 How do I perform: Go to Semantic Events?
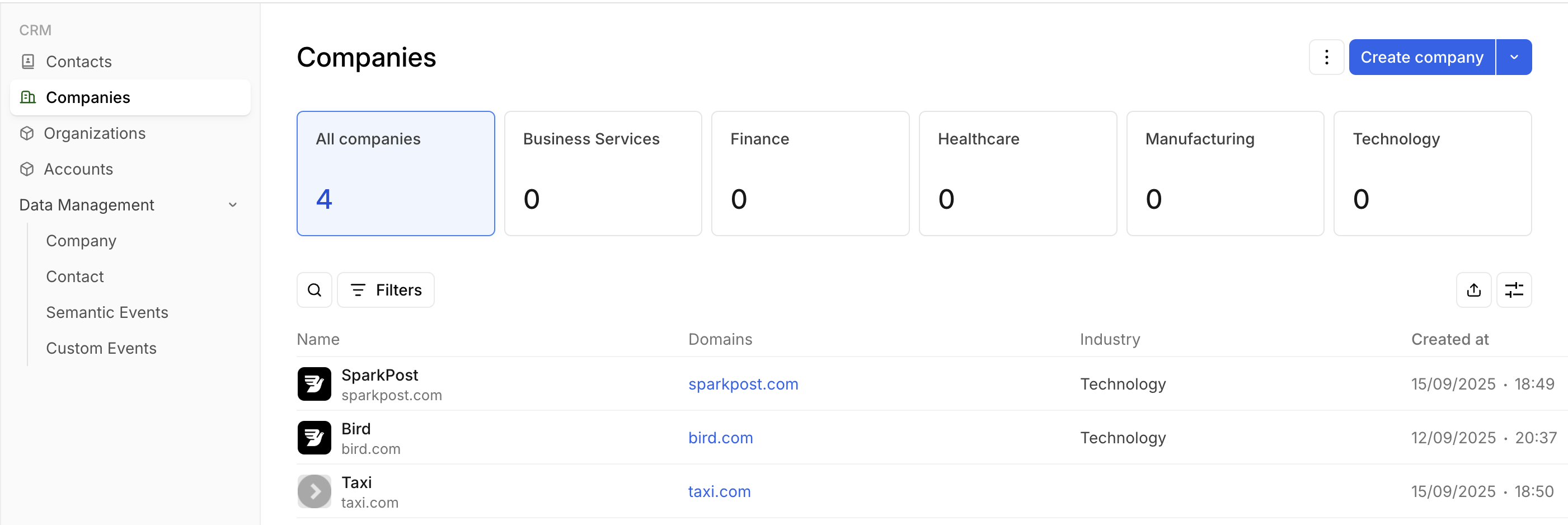tap(107, 312)
